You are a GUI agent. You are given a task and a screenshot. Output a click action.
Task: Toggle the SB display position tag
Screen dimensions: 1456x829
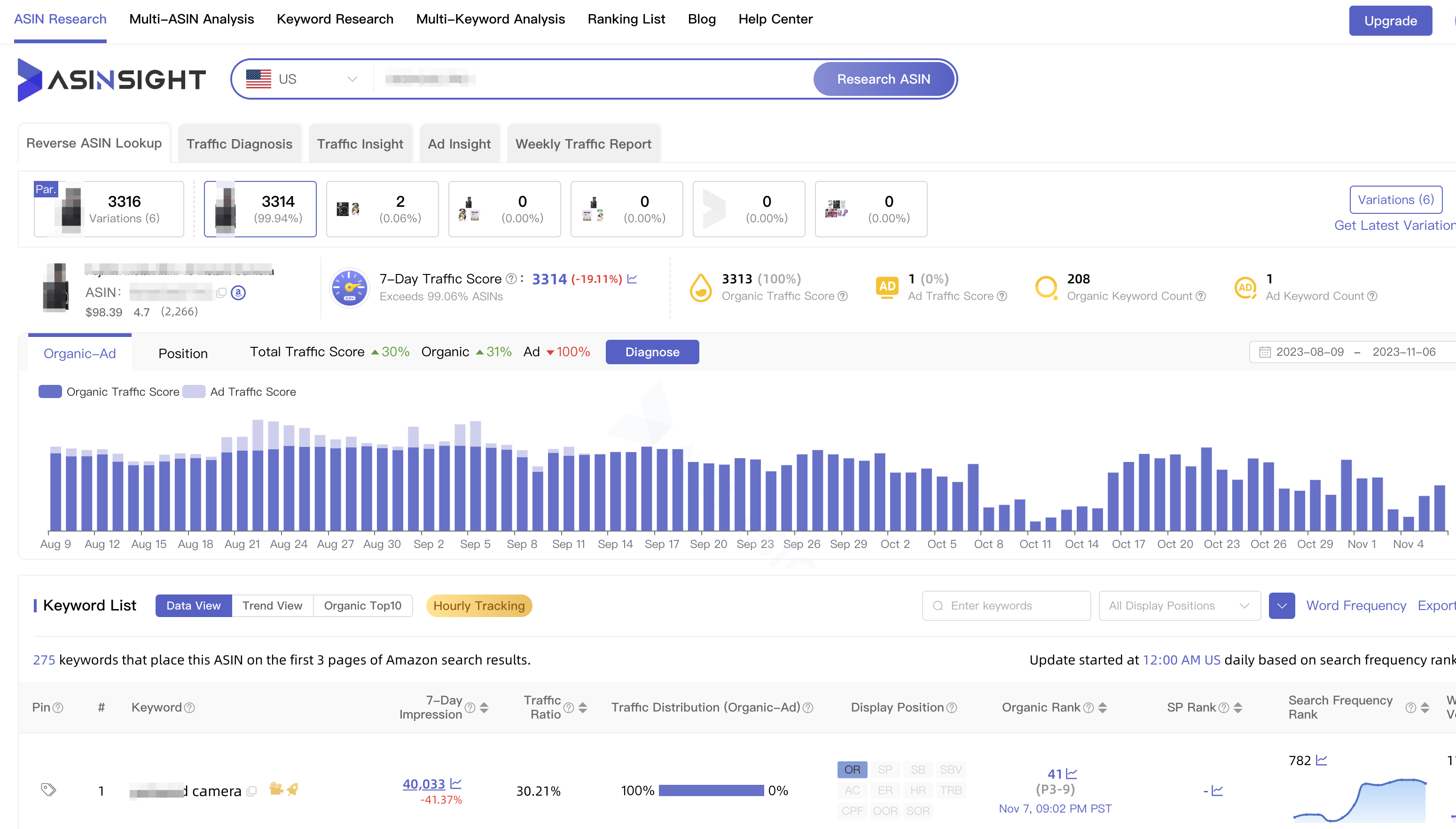(918, 770)
